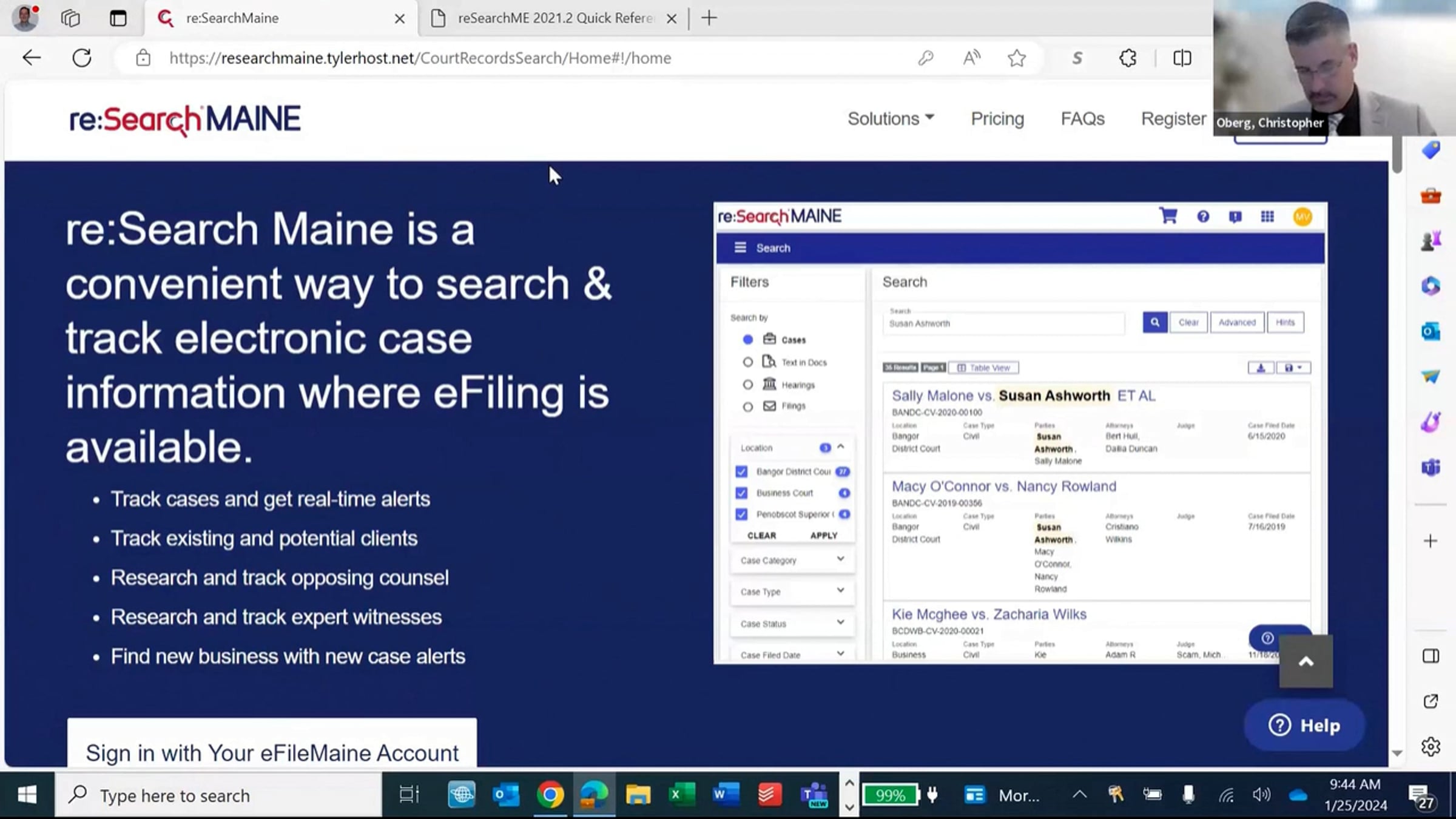The image size is (1456, 819).
Task: Open the Games sidebar icon
Action: click(1431, 241)
